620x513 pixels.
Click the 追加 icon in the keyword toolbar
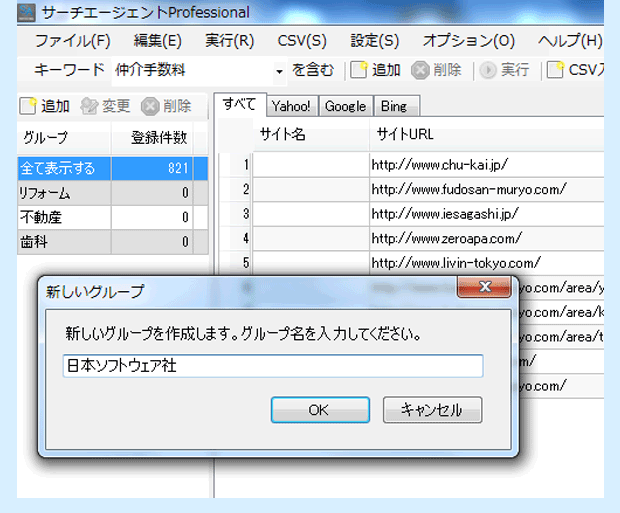(x=359, y=70)
